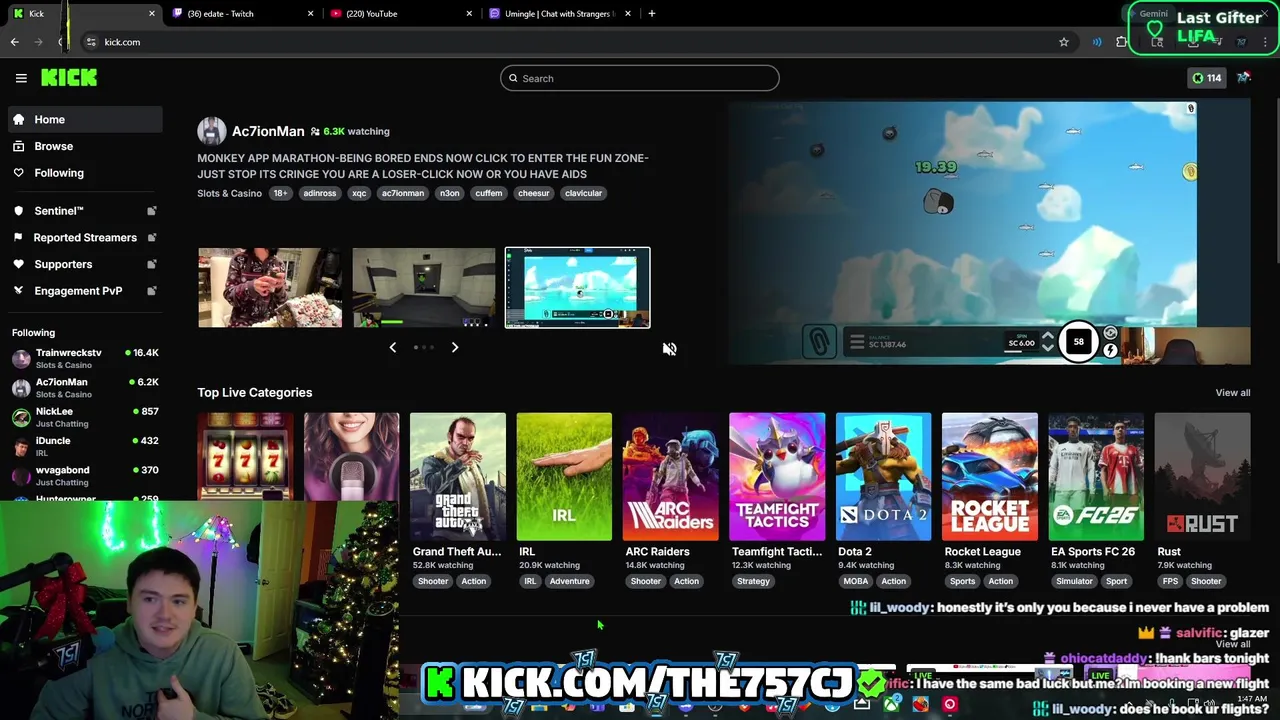Open Reported Streamers sidebar entry
1280x720 pixels.
point(85,238)
